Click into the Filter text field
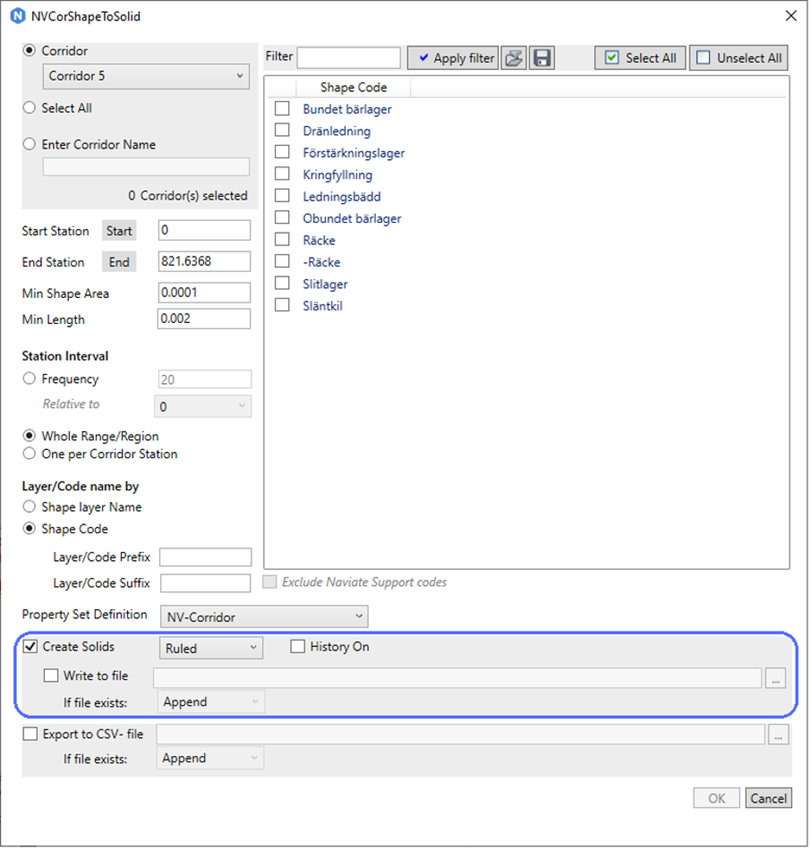The width and height of the screenshot is (811, 850). (348, 58)
